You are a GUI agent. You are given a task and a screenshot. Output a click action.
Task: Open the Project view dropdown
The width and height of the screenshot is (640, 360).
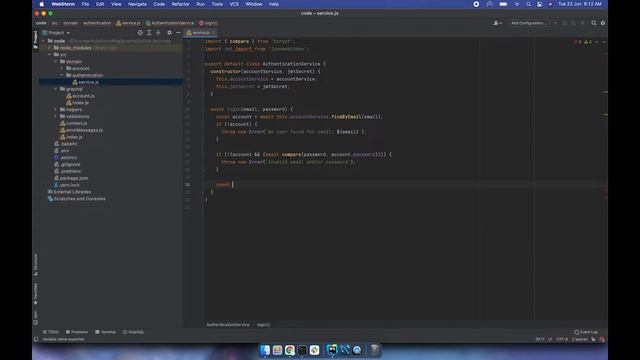click(x=56, y=33)
